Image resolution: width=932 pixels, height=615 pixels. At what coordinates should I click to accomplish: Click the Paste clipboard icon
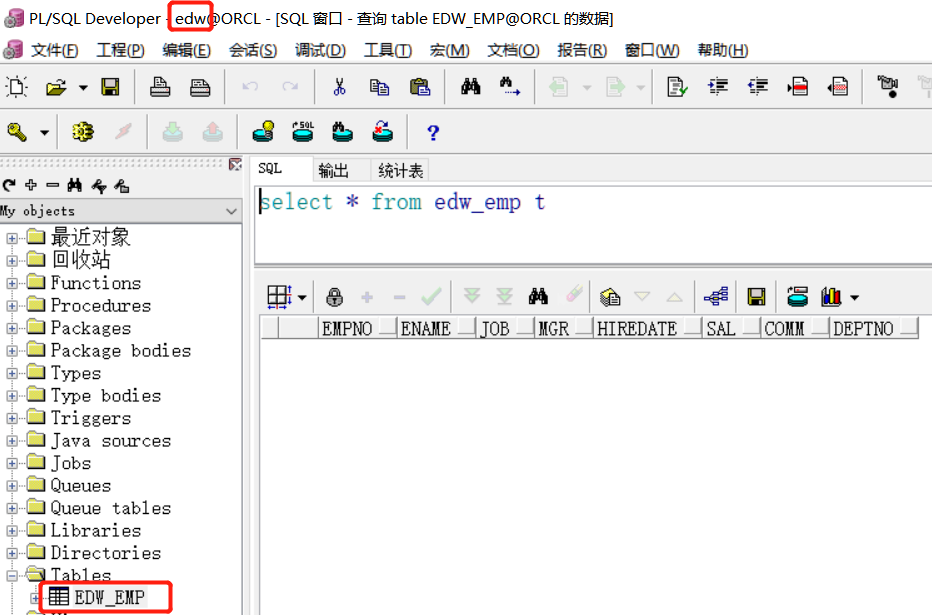click(420, 87)
